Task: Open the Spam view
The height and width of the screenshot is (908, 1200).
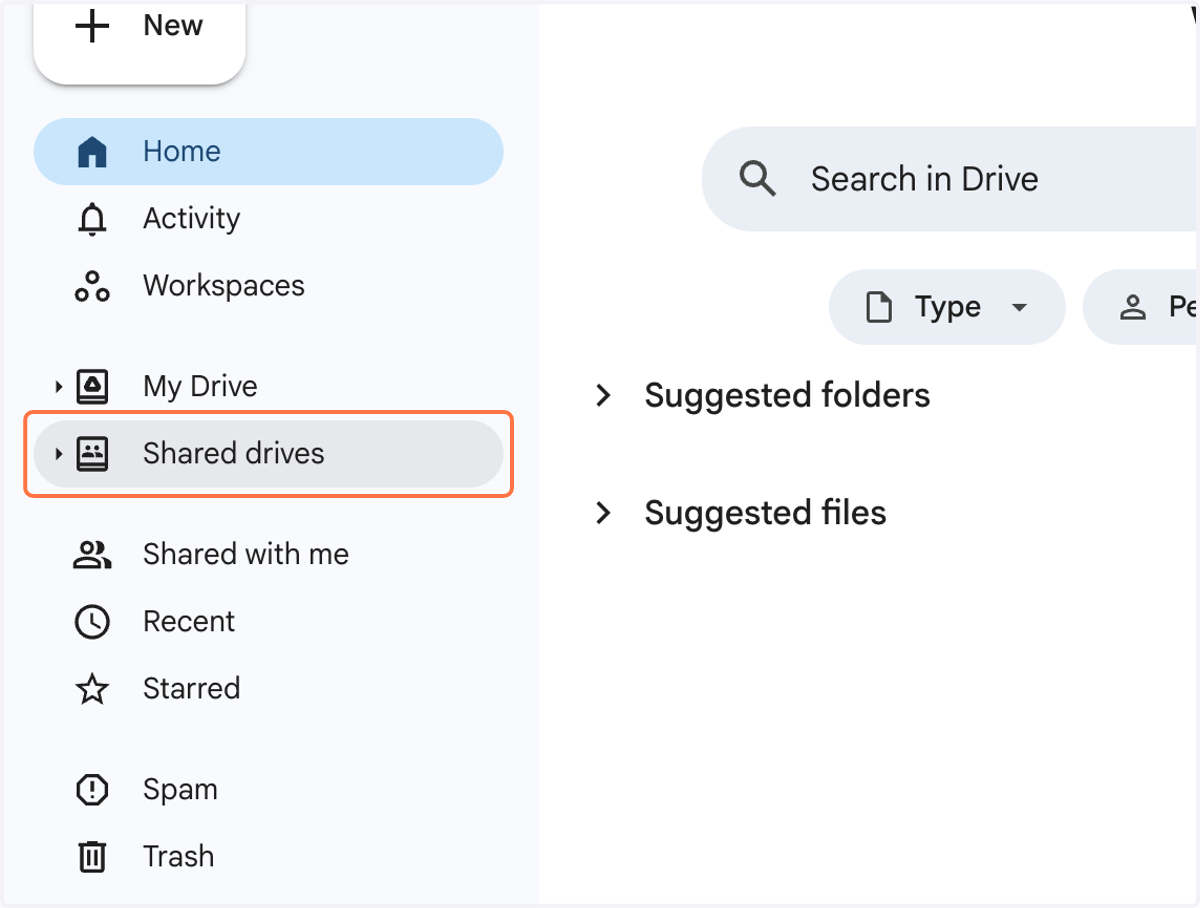Action: pos(268,790)
